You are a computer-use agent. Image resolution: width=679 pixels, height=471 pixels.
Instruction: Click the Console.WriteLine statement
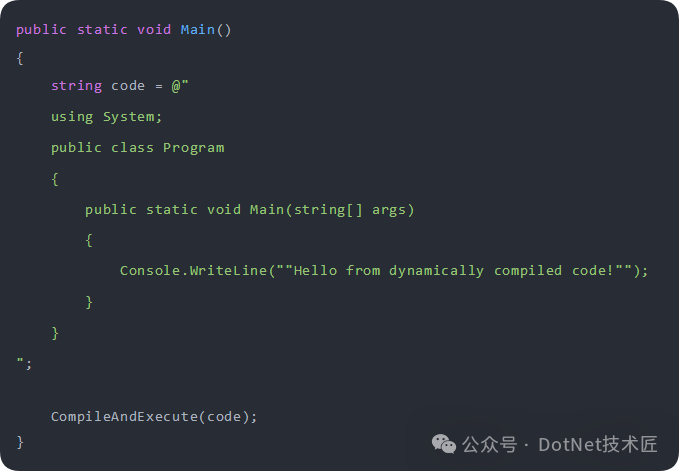[192, 270]
